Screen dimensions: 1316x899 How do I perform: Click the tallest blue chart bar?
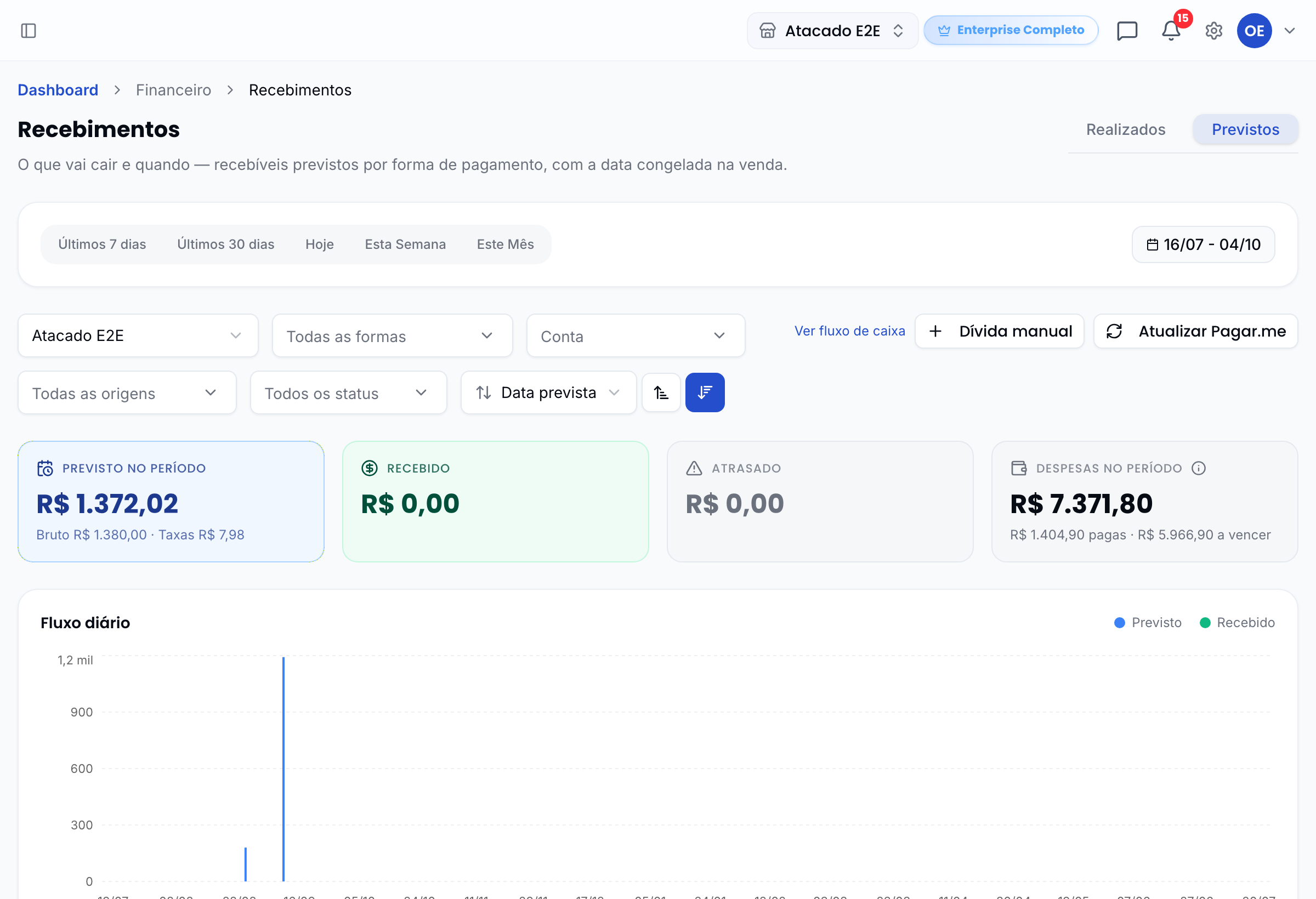click(283, 769)
